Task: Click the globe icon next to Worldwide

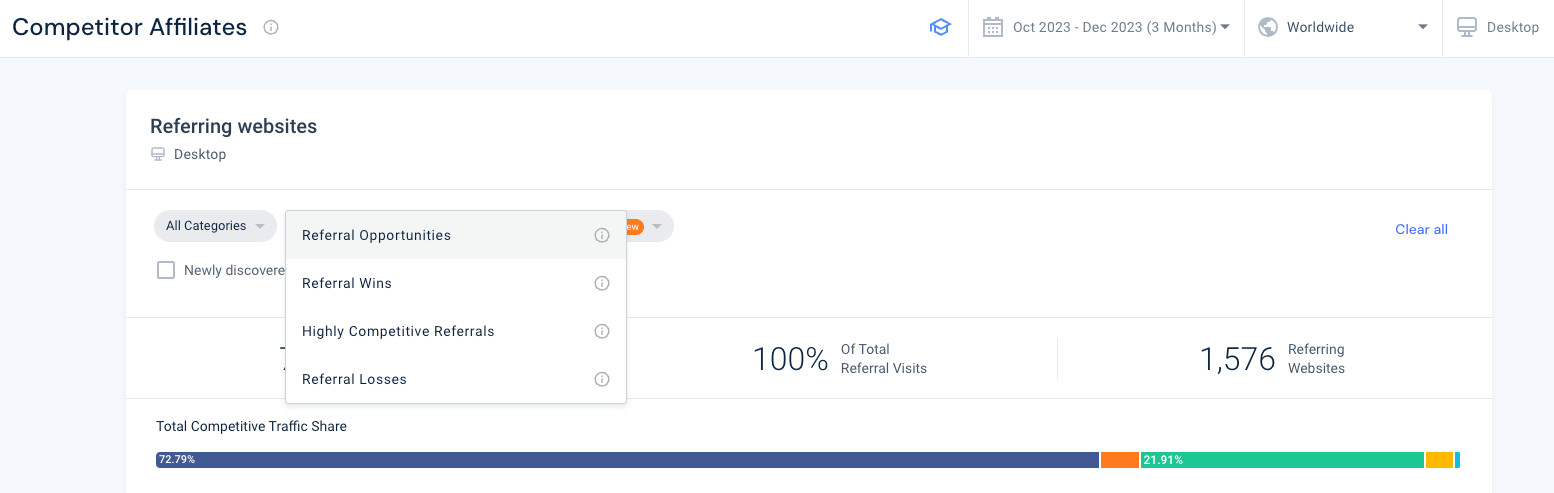Action: [1268, 28]
